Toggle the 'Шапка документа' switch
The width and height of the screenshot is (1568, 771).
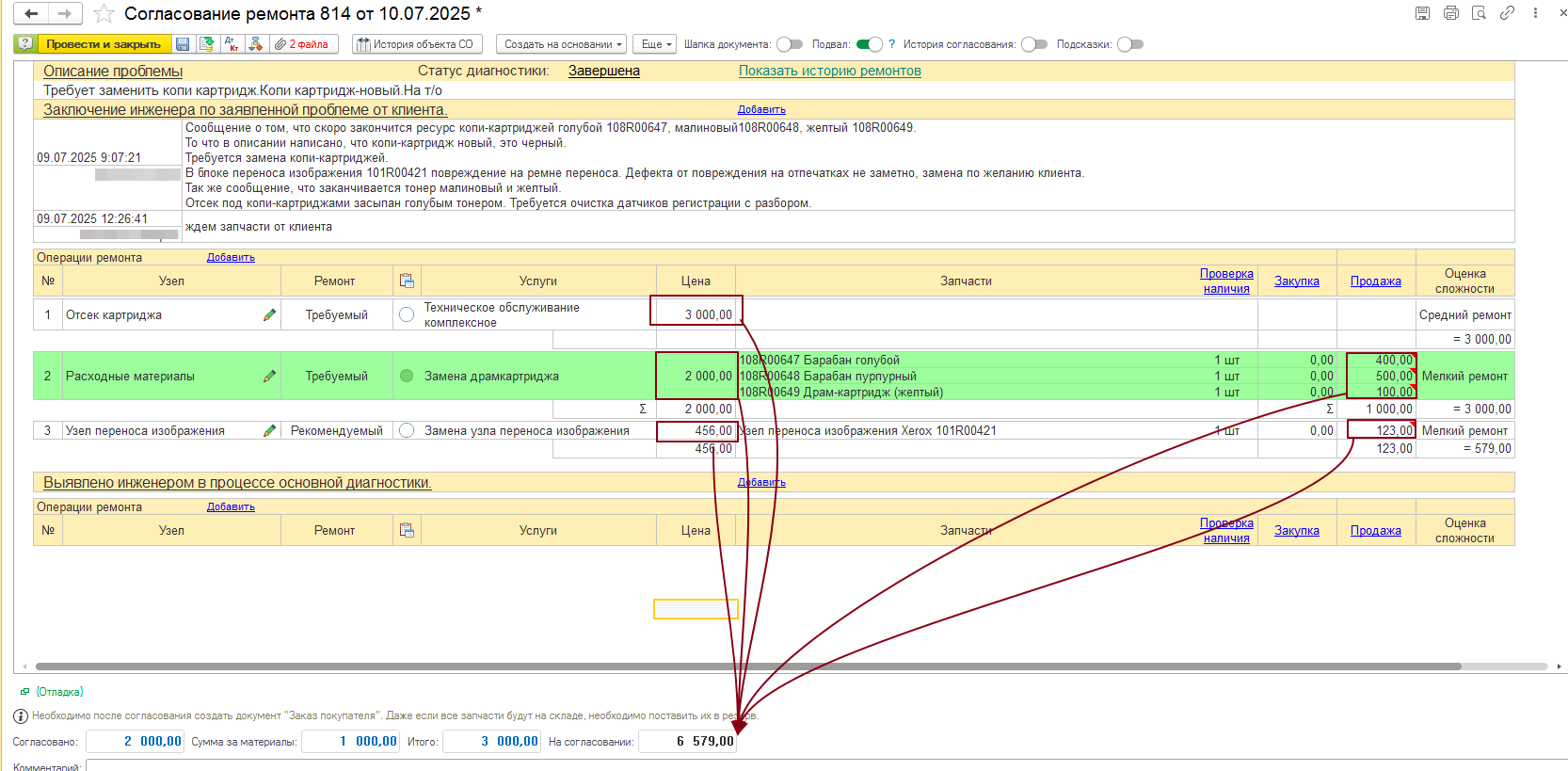coord(790,44)
